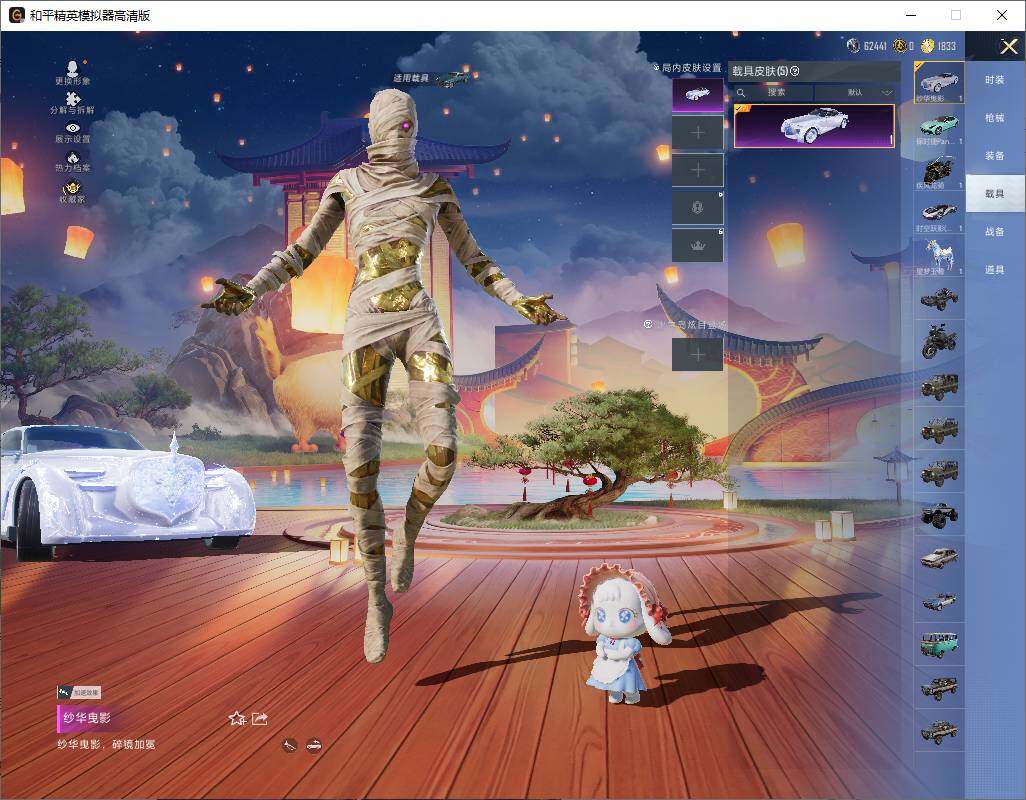Click the round car preview icon button

314,745
